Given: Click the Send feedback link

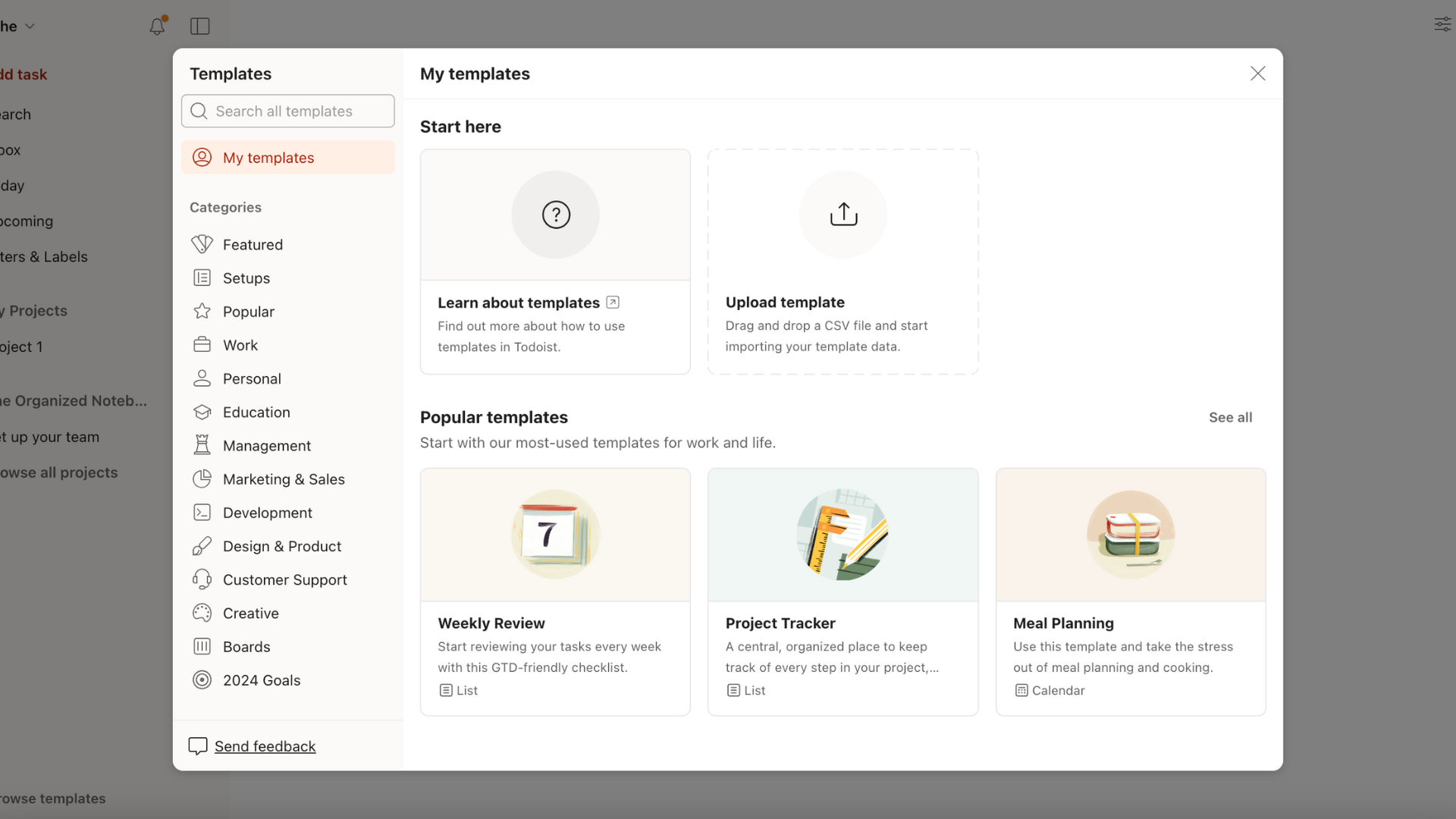Looking at the screenshot, I should [x=265, y=746].
